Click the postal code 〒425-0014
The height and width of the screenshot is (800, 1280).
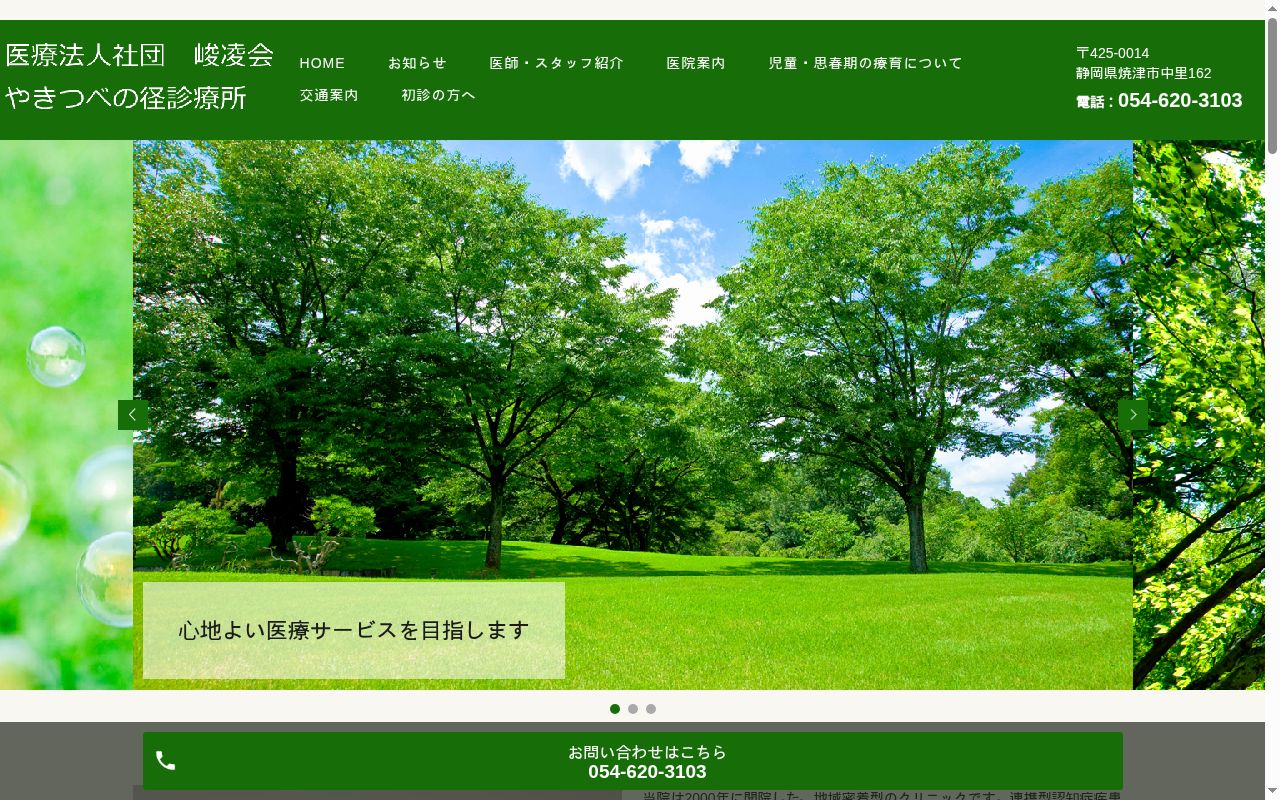1113,53
